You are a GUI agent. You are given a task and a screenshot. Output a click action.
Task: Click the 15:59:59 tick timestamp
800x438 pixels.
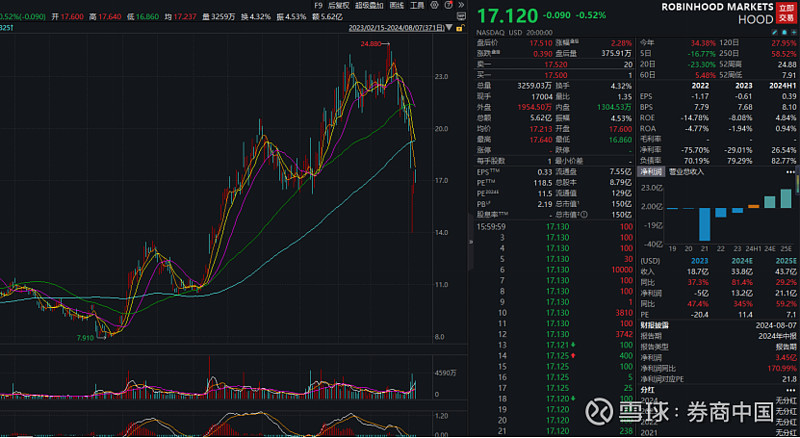pyautogui.click(x=491, y=226)
